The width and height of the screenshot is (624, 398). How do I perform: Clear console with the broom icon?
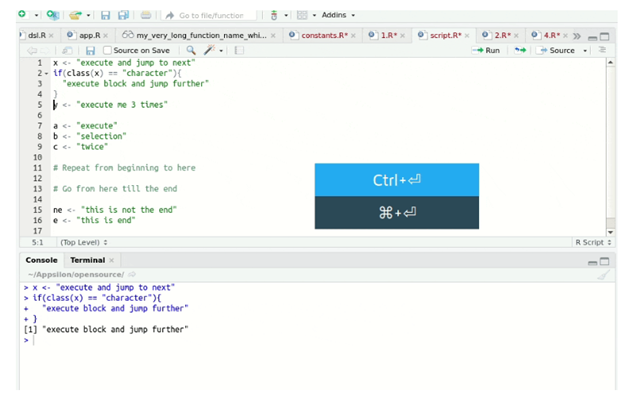(x=604, y=275)
